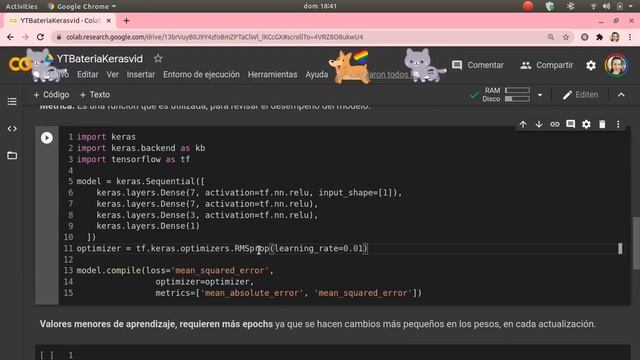This screenshot has width=640, height=360.
Task: Open the system clock dom 18:41
Action: (x=320, y=6)
